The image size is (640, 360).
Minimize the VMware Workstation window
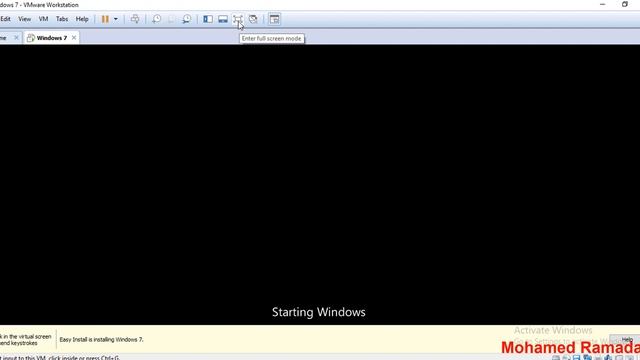[602, 4]
